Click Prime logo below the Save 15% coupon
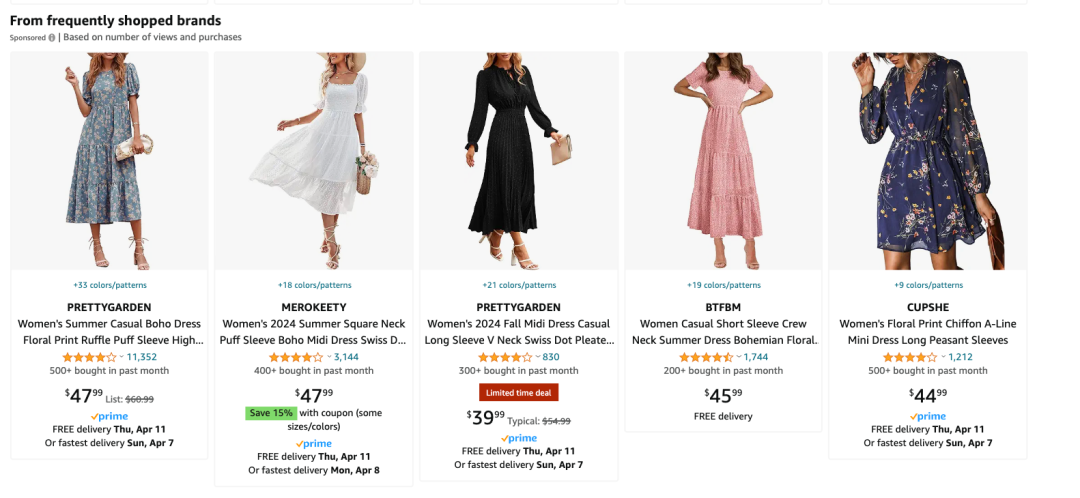This screenshot has height=498, width=1080. point(313,443)
